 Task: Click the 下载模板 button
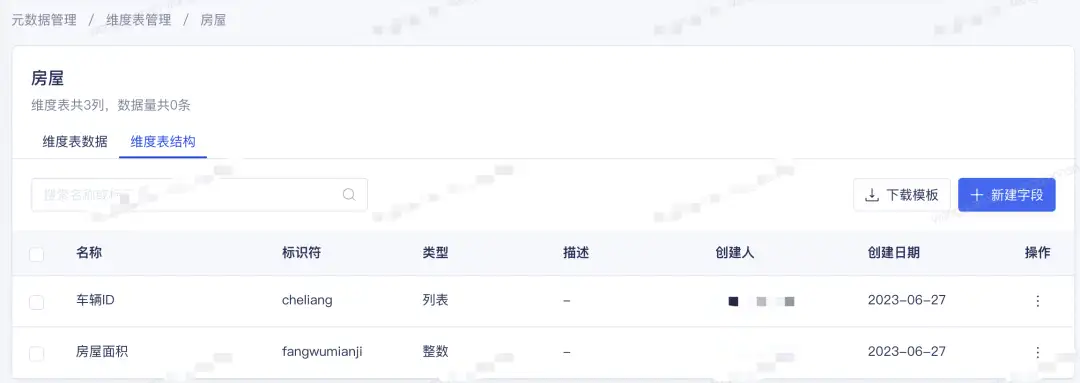(x=902, y=195)
